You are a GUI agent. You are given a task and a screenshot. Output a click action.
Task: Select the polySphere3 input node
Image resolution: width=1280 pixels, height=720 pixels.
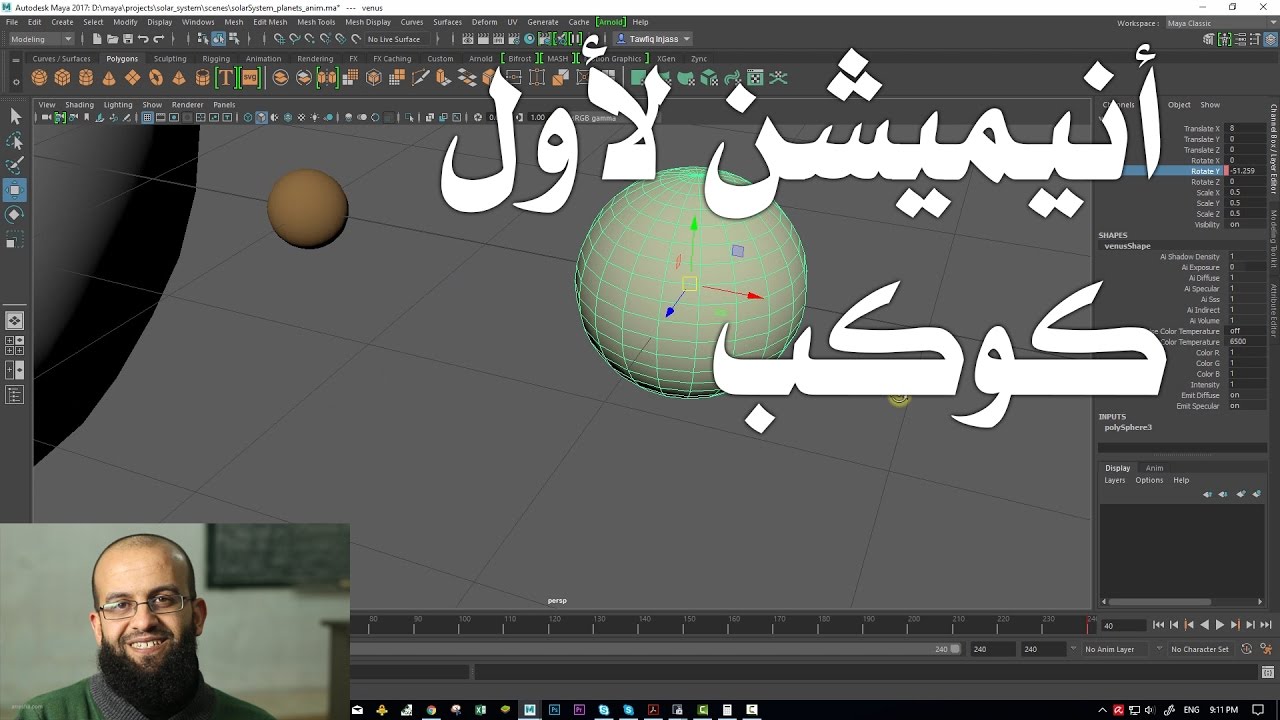[x=1128, y=427]
